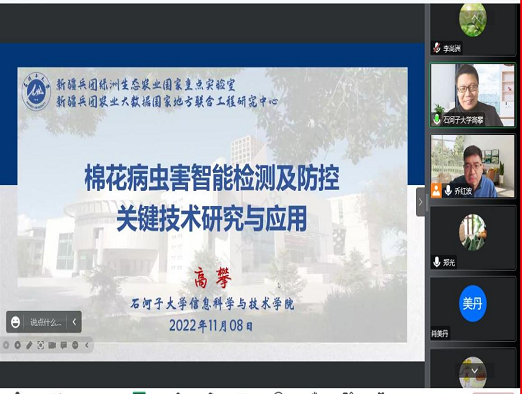
Task: Click the video camera icon in toolbar
Action: coord(52,345)
